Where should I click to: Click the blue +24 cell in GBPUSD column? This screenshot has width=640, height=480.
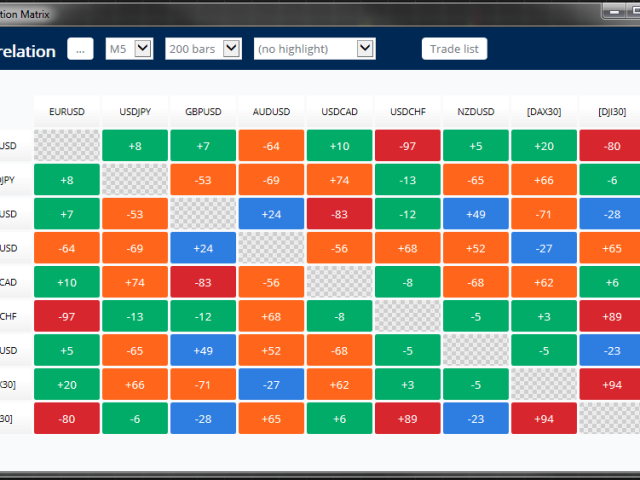click(x=203, y=248)
